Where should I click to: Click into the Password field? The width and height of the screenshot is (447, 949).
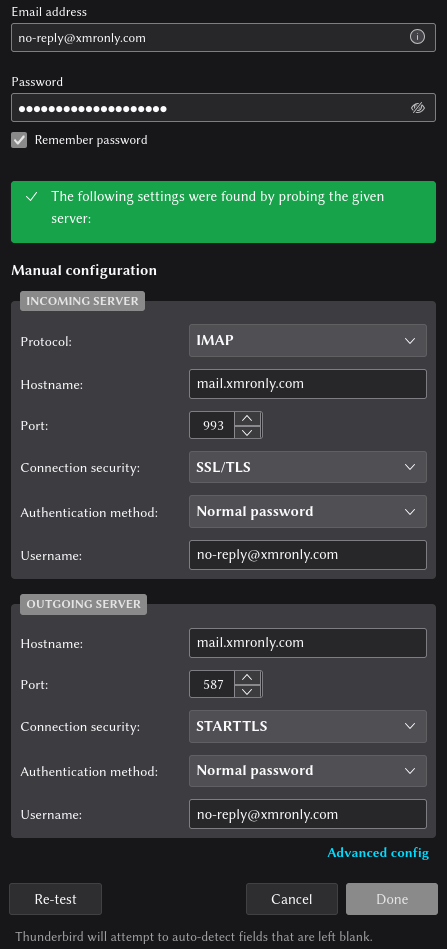point(223,108)
